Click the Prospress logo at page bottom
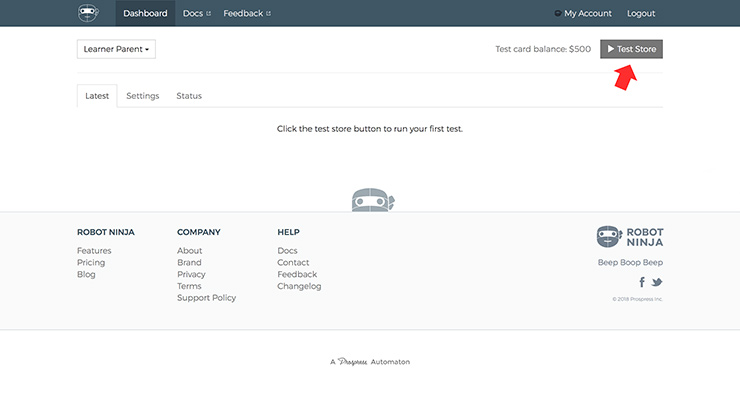740x396 pixels. (353, 362)
